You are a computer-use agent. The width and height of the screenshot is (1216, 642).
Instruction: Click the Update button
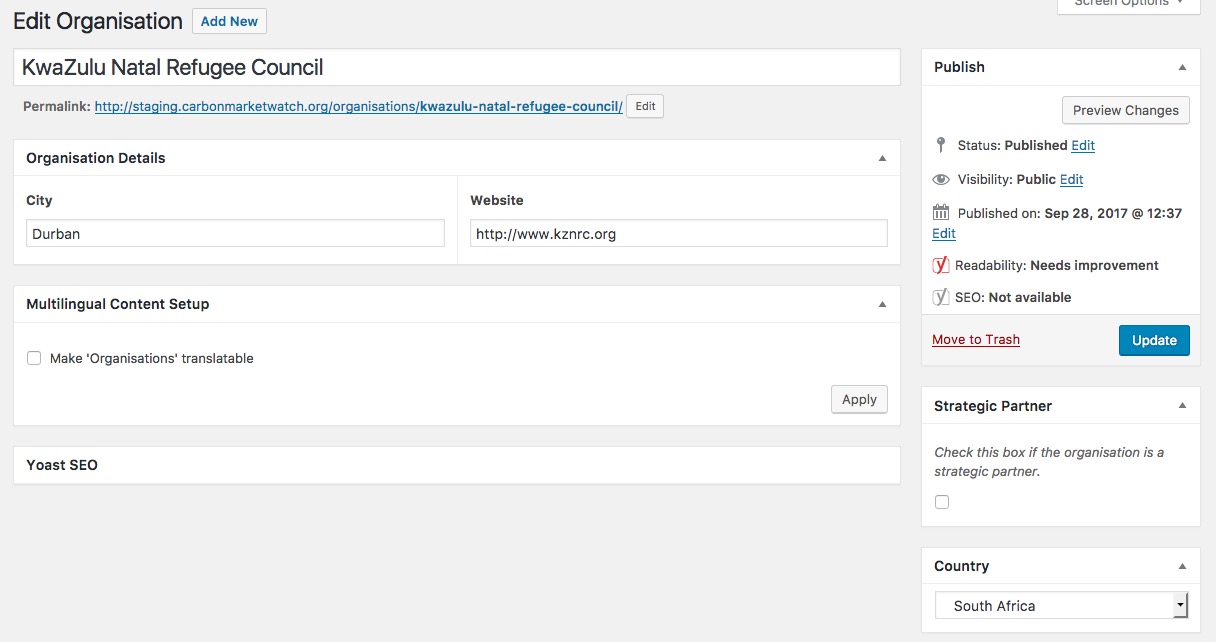pos(1154,340)
